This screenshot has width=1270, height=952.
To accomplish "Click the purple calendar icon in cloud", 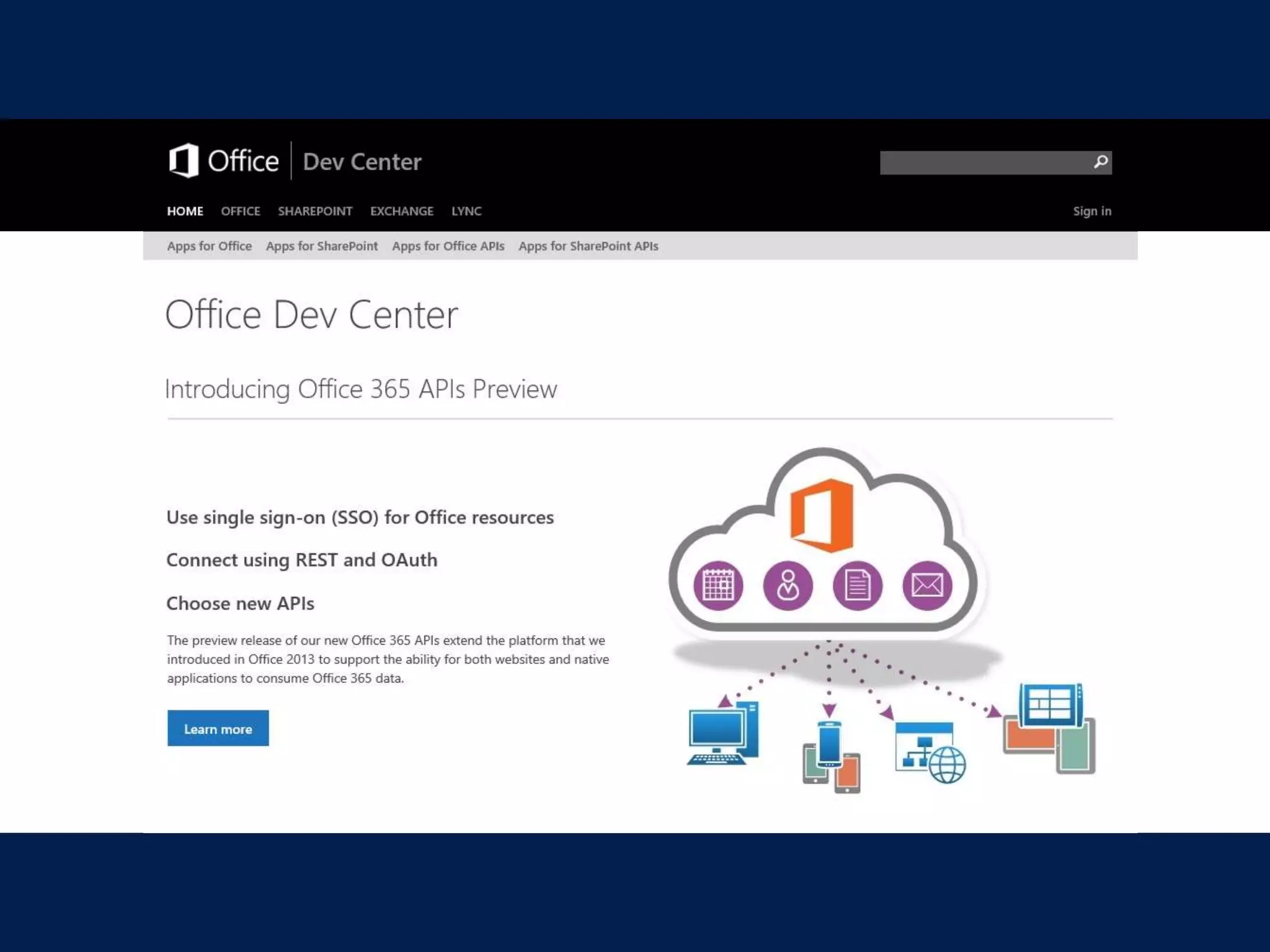I will click(x=718, y=585).
